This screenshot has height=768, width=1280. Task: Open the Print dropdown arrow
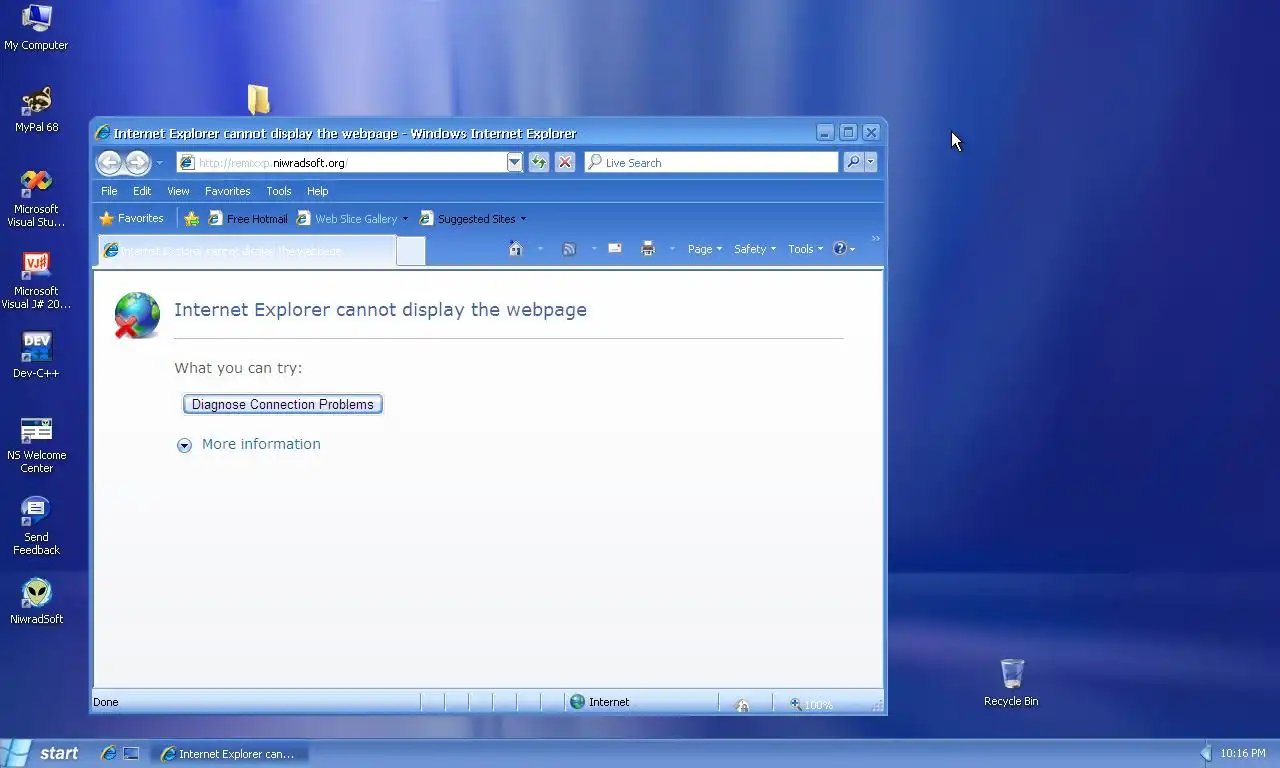point(672,249)
